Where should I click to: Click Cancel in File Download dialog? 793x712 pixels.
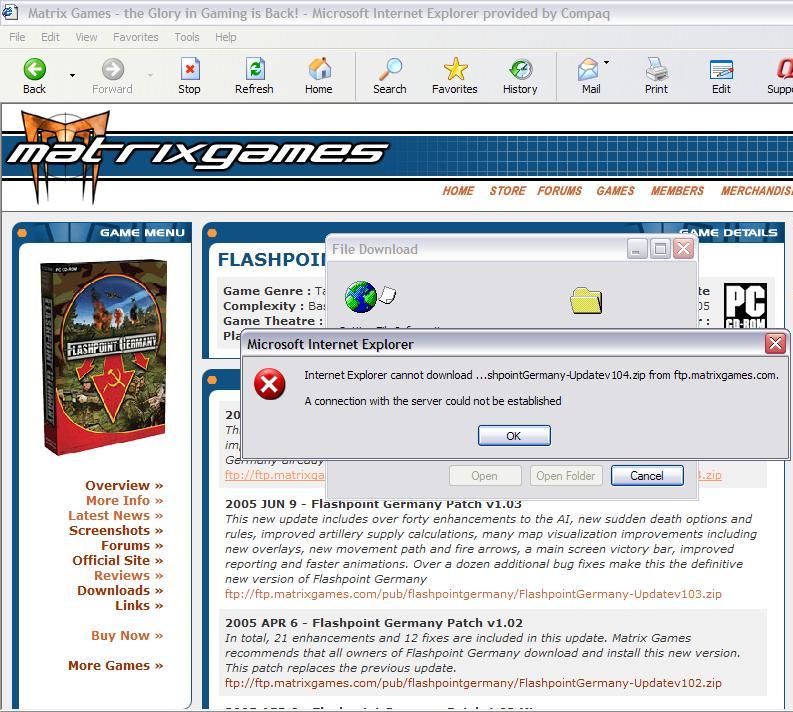[647, 476]
